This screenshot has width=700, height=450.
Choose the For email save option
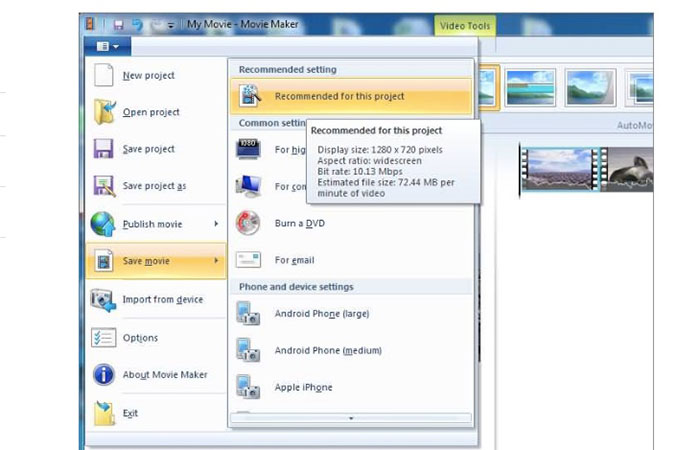[351, 260]
